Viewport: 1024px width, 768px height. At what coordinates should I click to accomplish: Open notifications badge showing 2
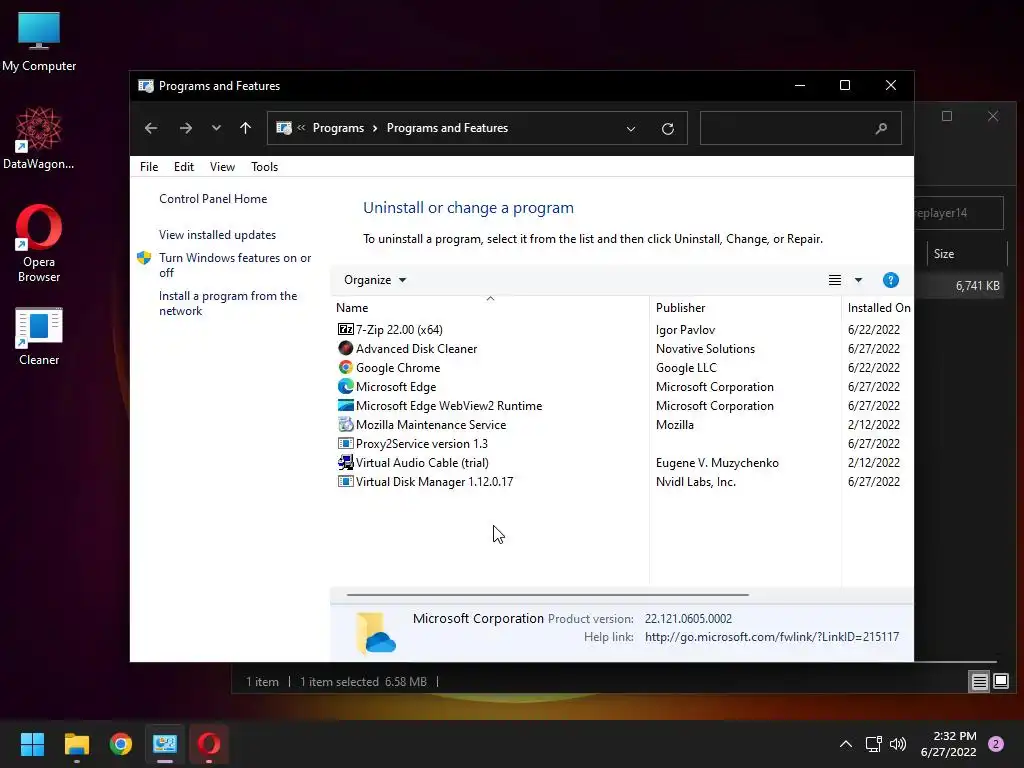tap(996, 744)
